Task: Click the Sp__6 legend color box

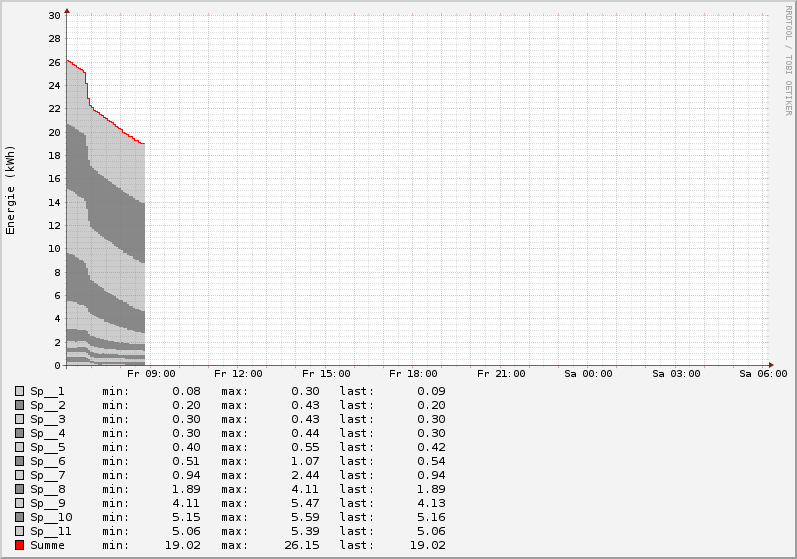Action: pos(19,461)
